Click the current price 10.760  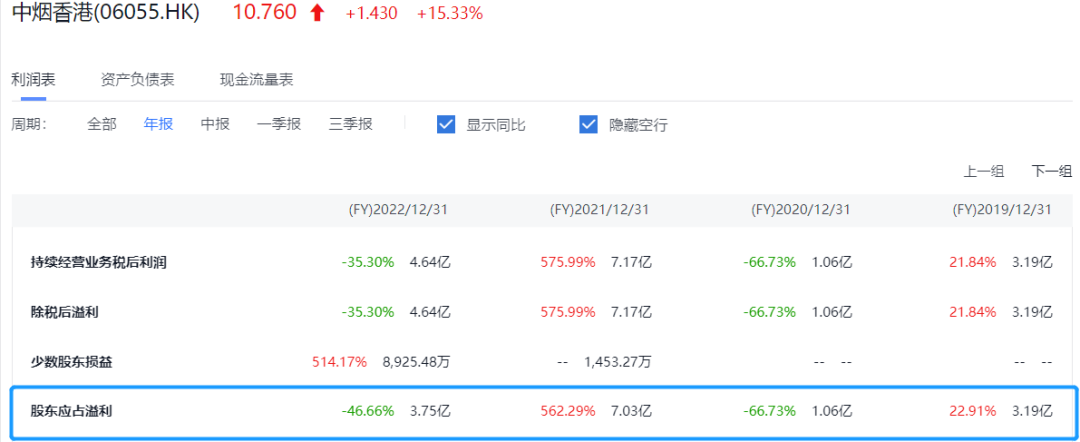[x=264, y=12]
